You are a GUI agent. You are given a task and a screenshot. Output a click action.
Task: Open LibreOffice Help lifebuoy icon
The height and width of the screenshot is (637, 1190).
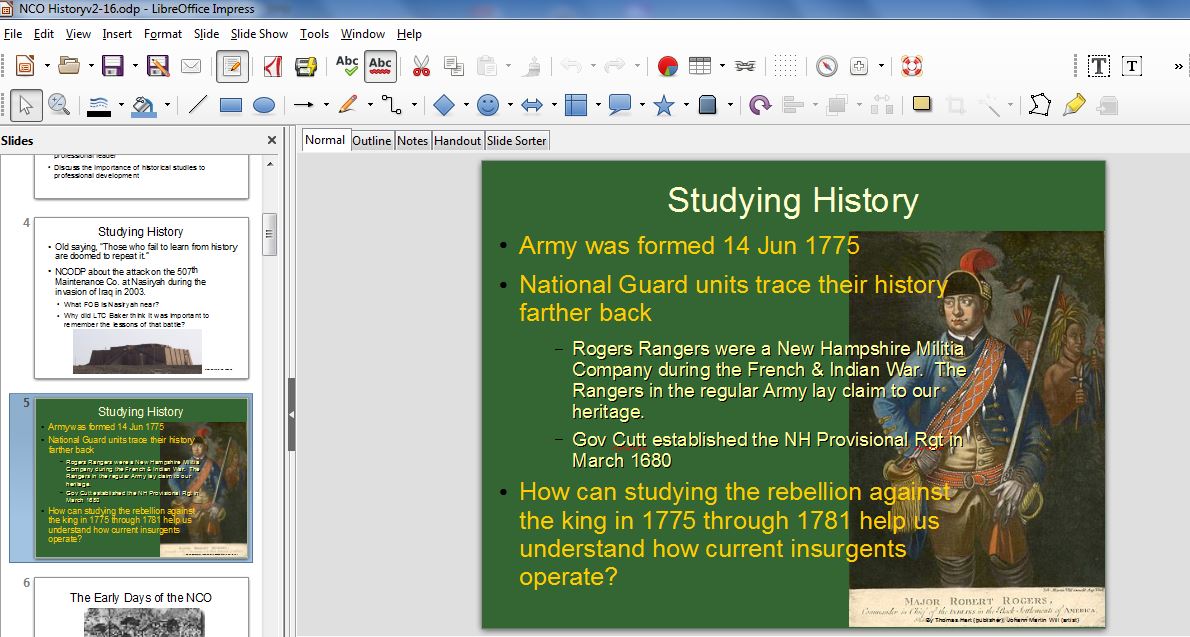point(911,67)
